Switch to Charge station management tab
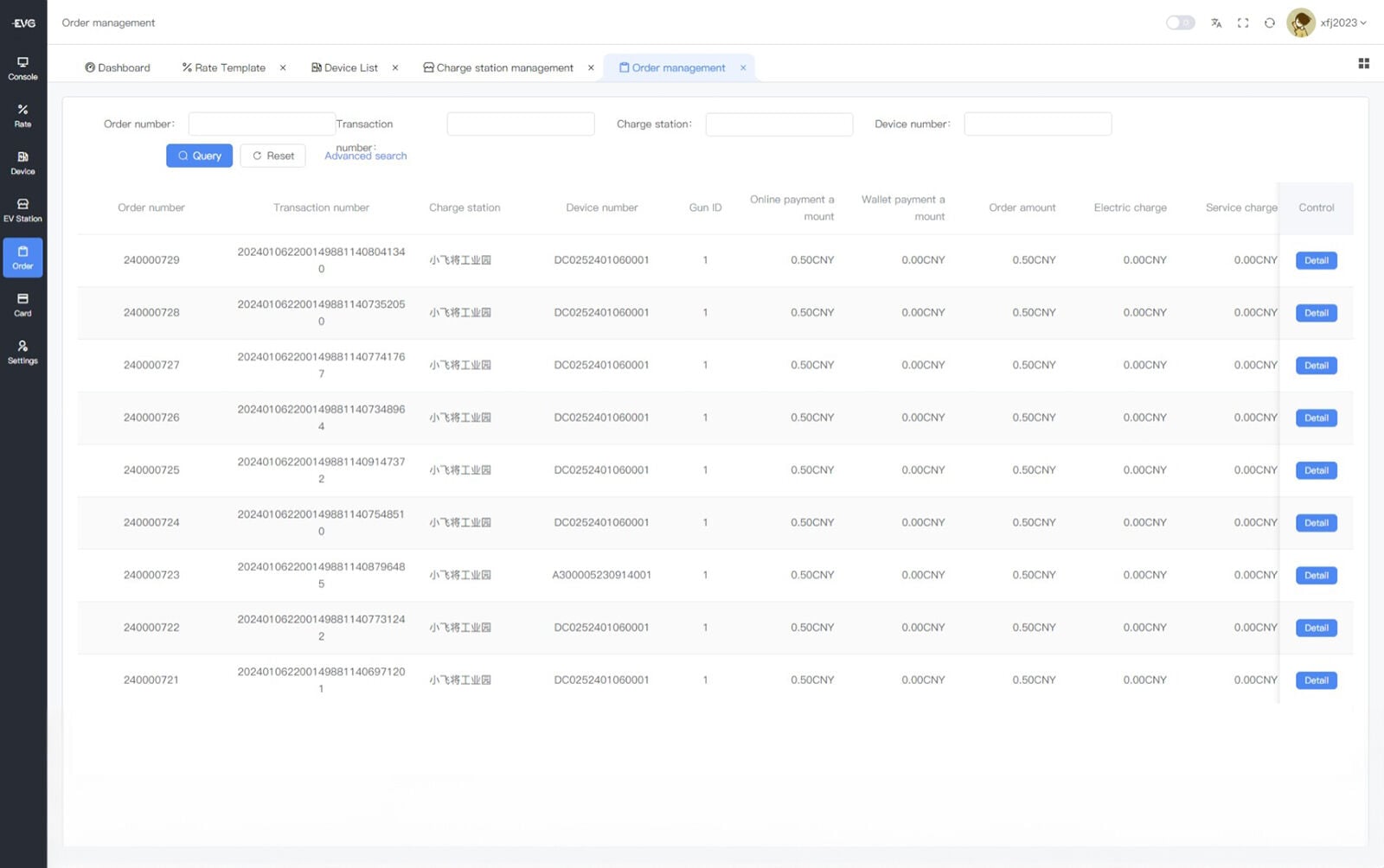Image resolution: width=1384 pixels, height=868 pixels. [498, 67]
